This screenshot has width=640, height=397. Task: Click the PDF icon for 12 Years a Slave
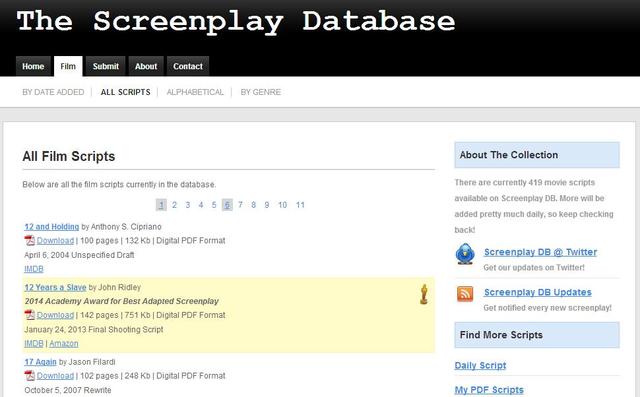[x=29, y=315]
